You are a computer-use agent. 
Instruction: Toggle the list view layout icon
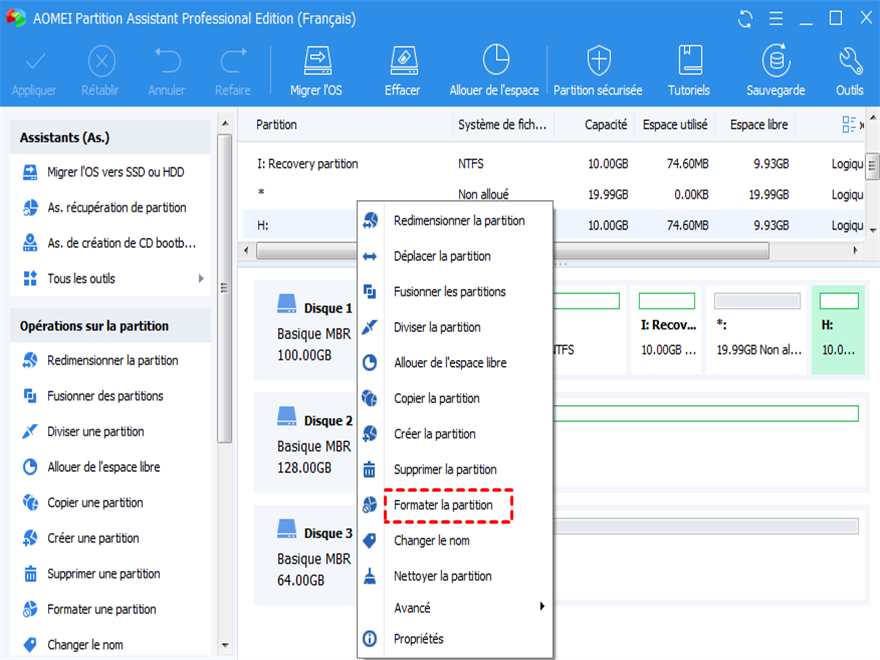point(849,125)
